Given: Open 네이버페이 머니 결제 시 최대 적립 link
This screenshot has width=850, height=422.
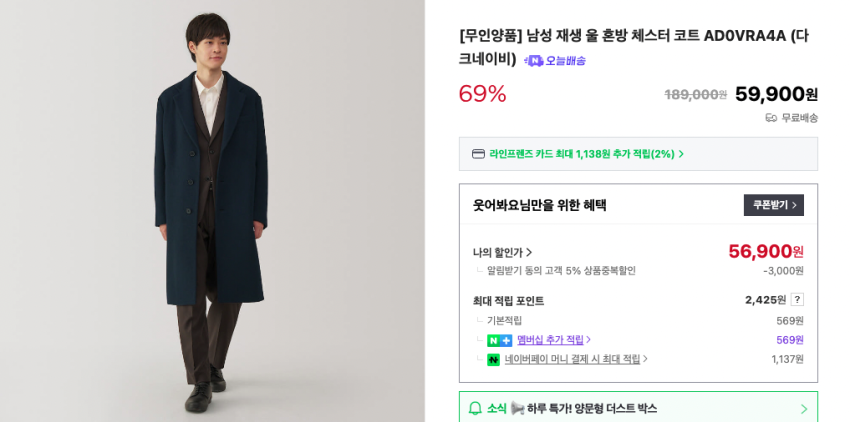Looking at the screenshot, I should (575, 359).
